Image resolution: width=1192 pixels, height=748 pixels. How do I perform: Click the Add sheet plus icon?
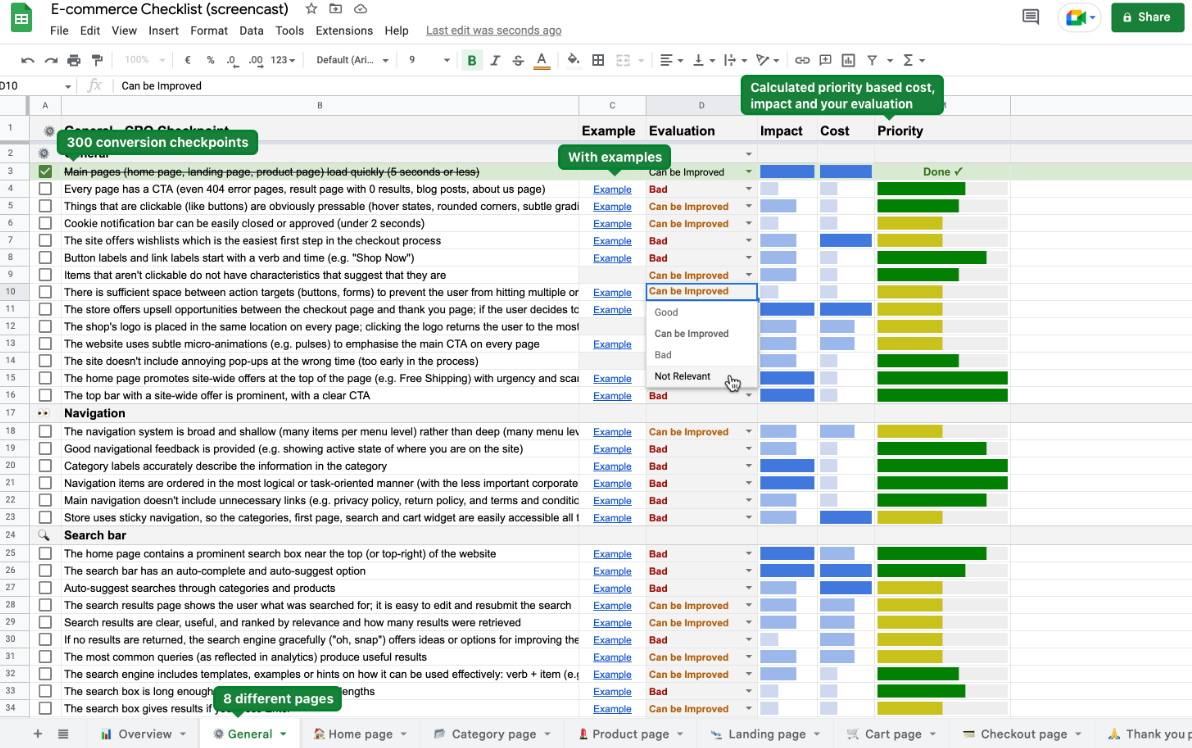click(x=37, y=734)
